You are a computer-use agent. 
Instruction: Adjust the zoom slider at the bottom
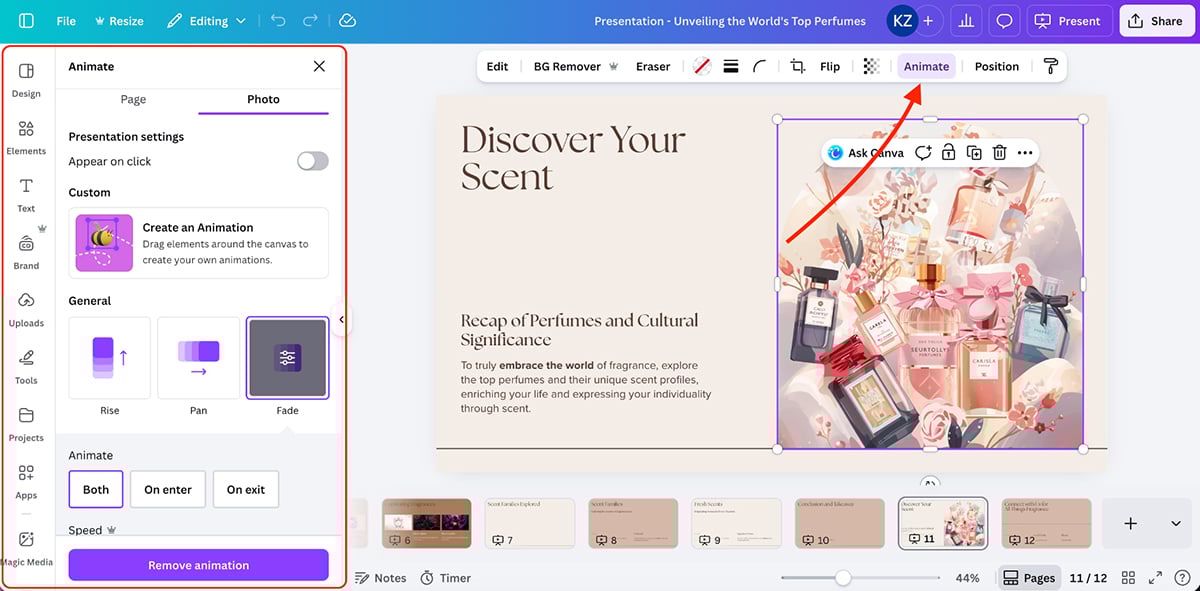[x=845, y=577]
